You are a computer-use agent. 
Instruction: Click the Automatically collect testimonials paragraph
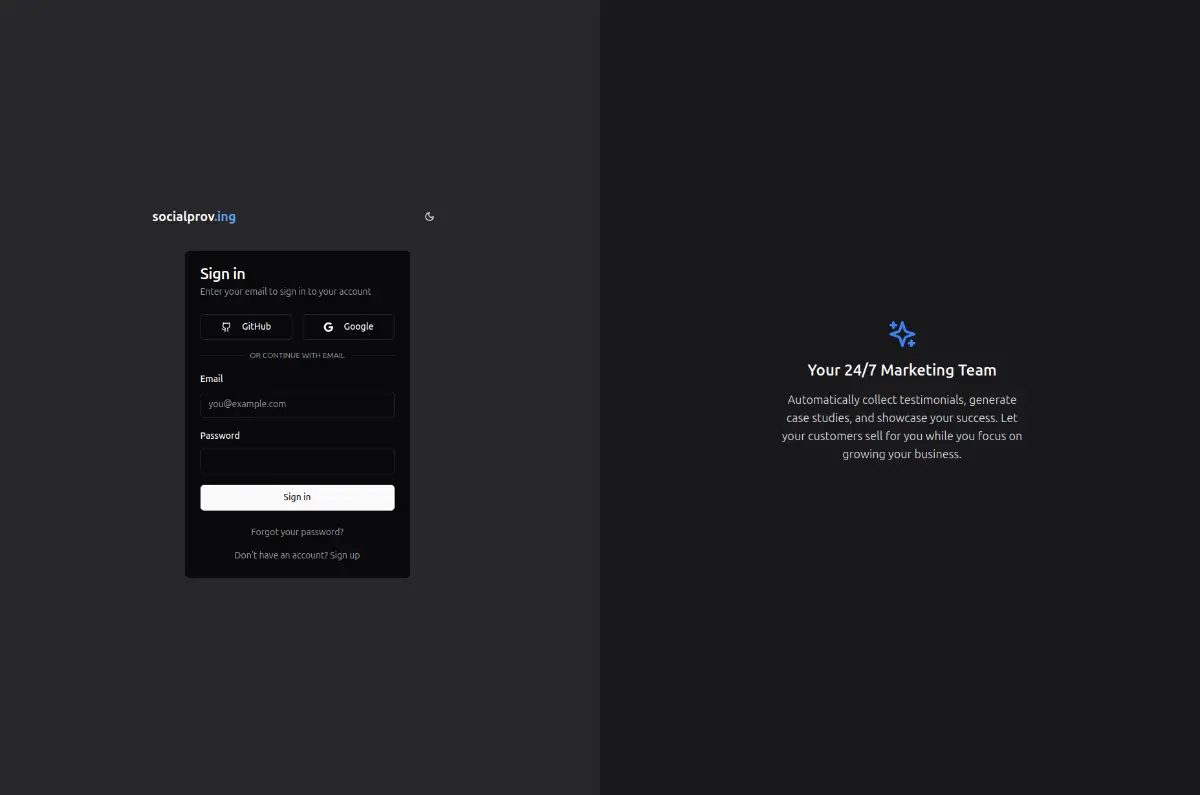coord(902,427)
